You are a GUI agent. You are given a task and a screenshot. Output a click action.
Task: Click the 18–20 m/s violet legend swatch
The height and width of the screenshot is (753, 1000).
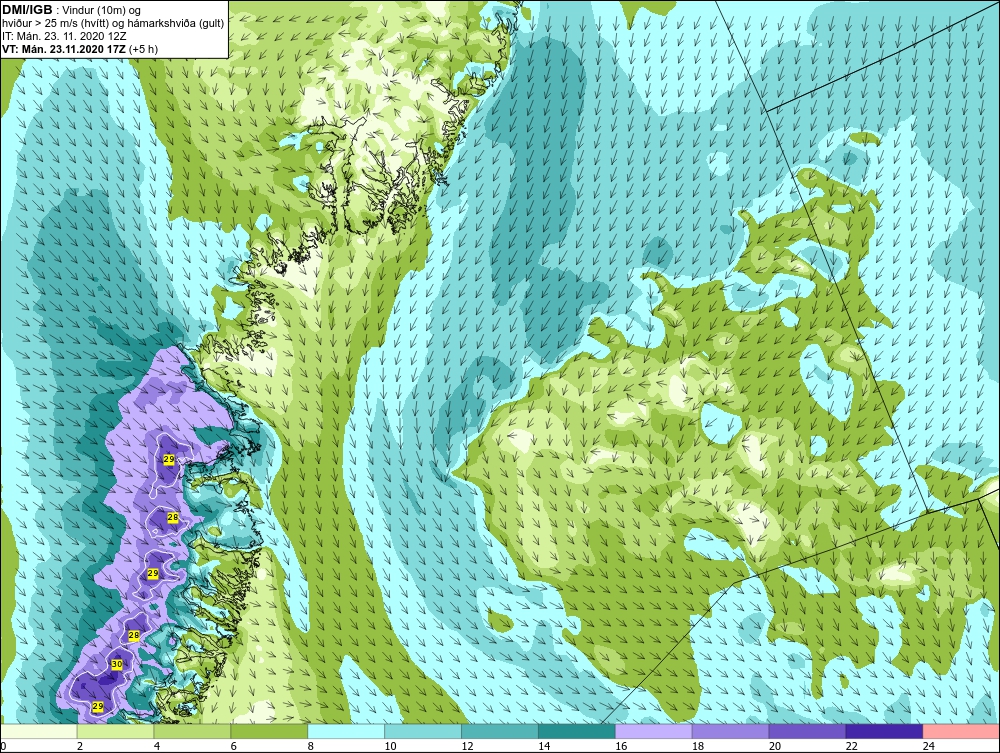(730, 731)
